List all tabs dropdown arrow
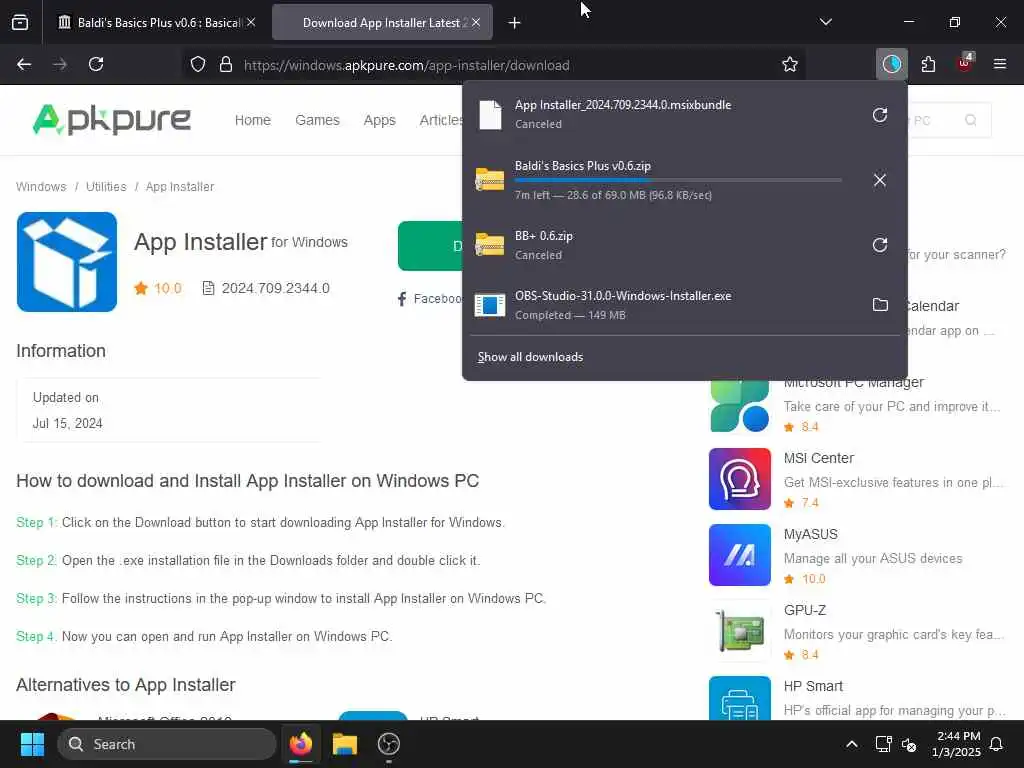The width and height of the screenshot is (1024, 768). tap(825, 22)
